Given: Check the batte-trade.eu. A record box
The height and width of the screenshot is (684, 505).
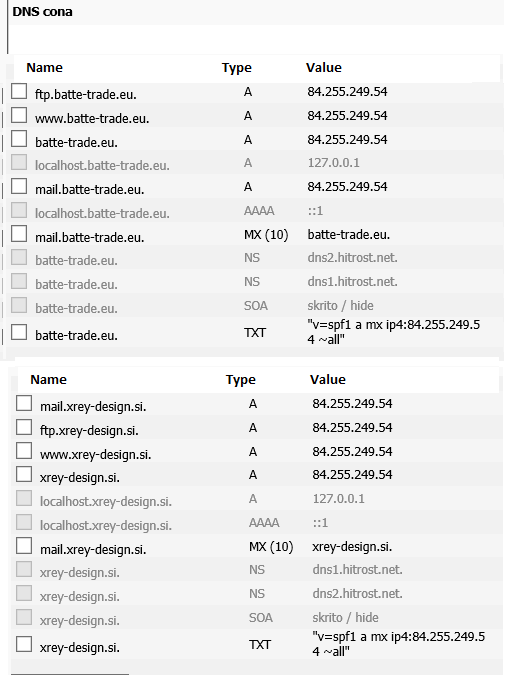Looking at the screenshot, I should [x=19, y=139].
